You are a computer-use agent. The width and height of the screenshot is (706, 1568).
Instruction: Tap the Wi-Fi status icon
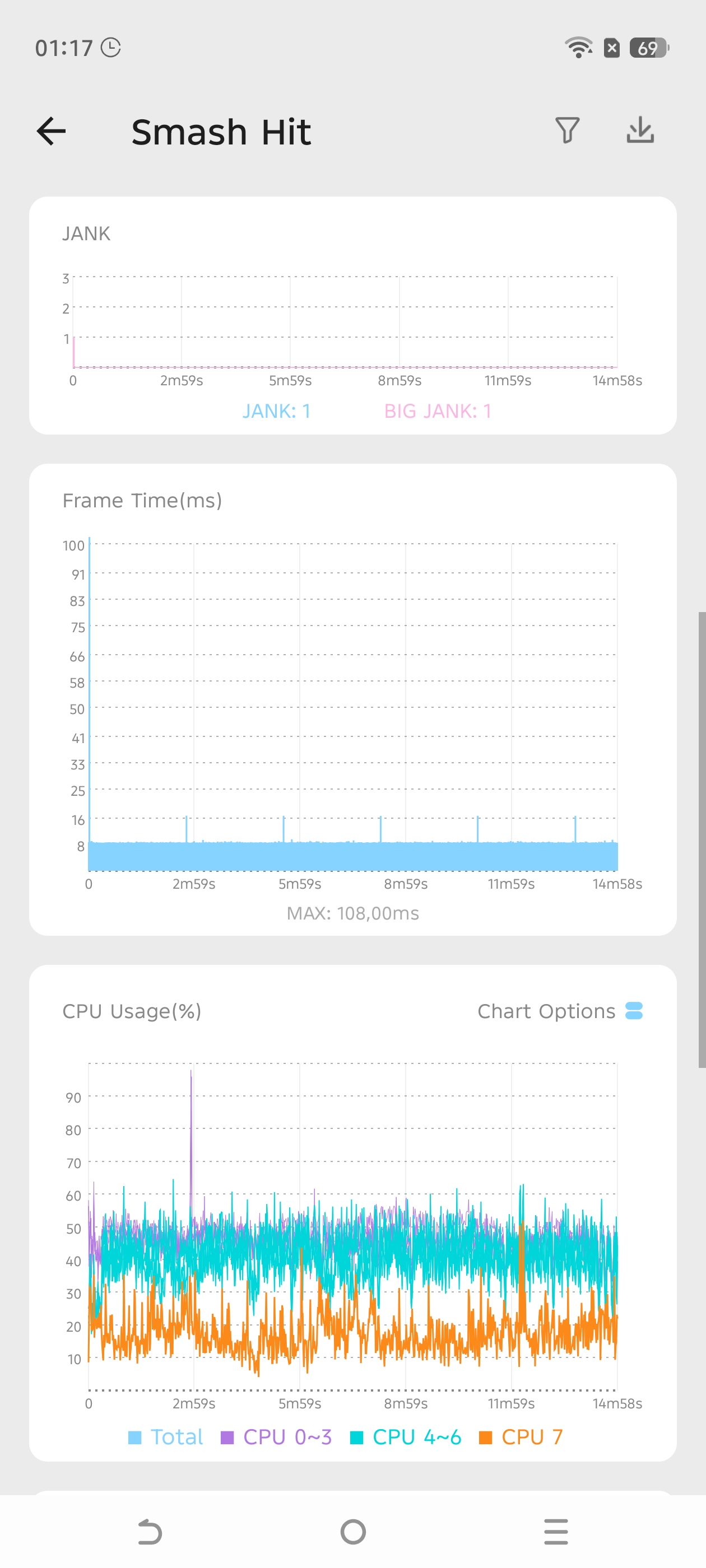(578, 48)
